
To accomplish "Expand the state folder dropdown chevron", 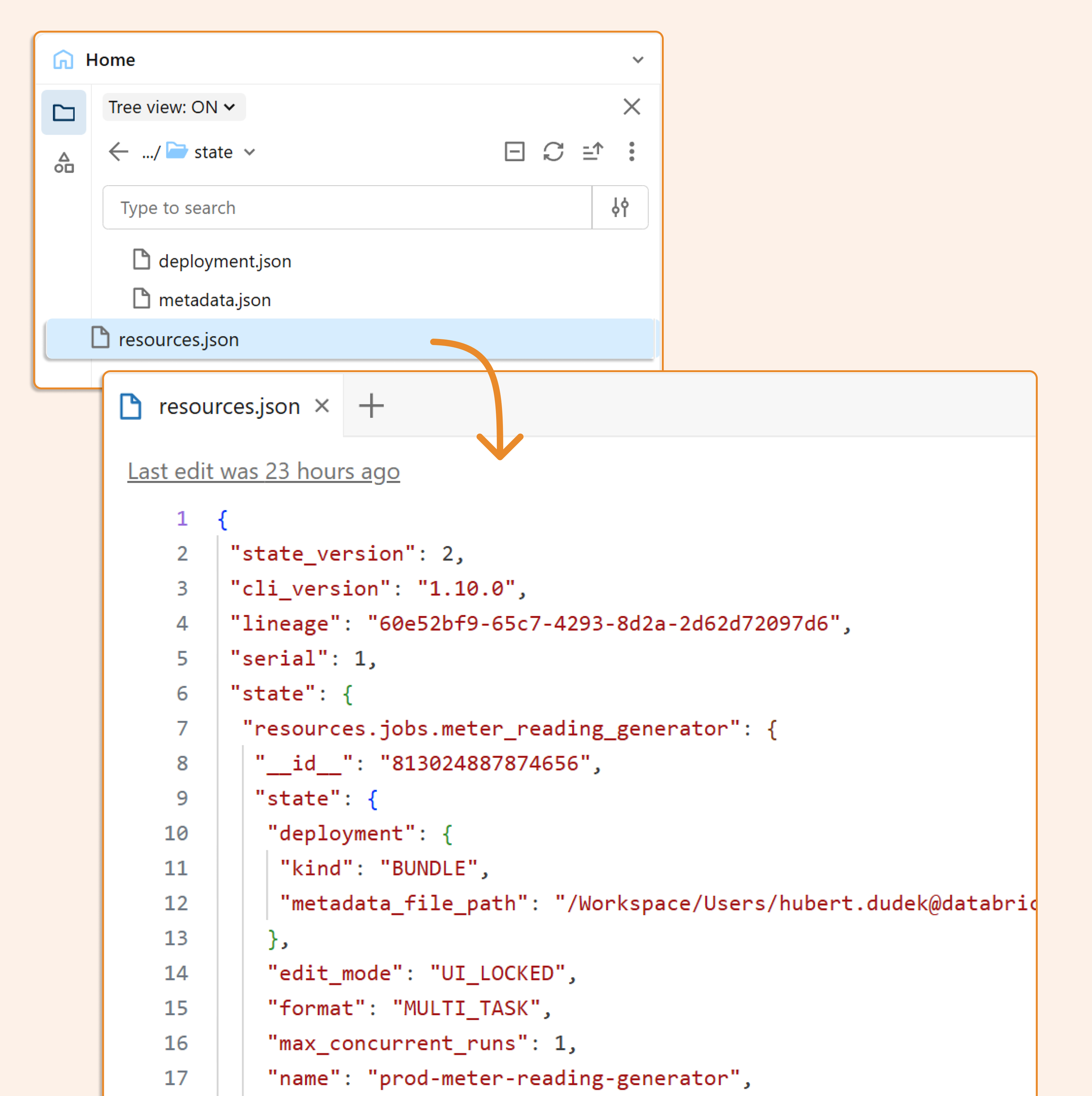I will click(x=249, y=152).
